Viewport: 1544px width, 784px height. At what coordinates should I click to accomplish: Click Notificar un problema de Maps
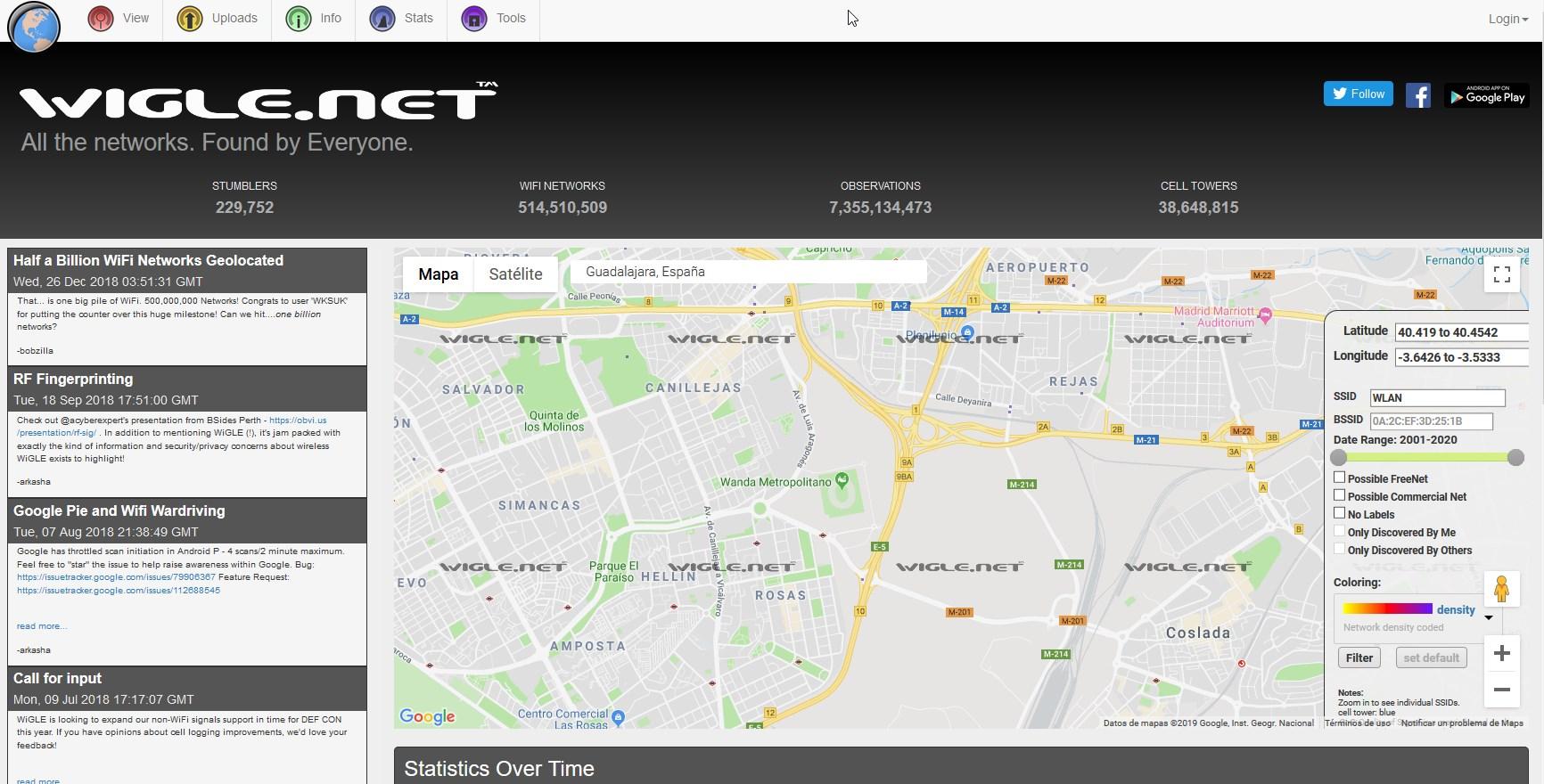click(x=1462, y=723)
